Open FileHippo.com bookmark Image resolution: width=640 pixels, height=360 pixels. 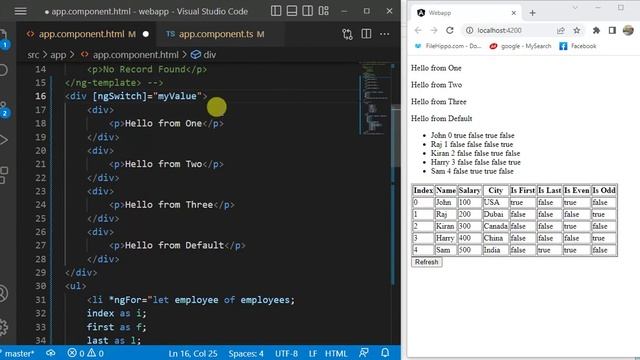448,46
